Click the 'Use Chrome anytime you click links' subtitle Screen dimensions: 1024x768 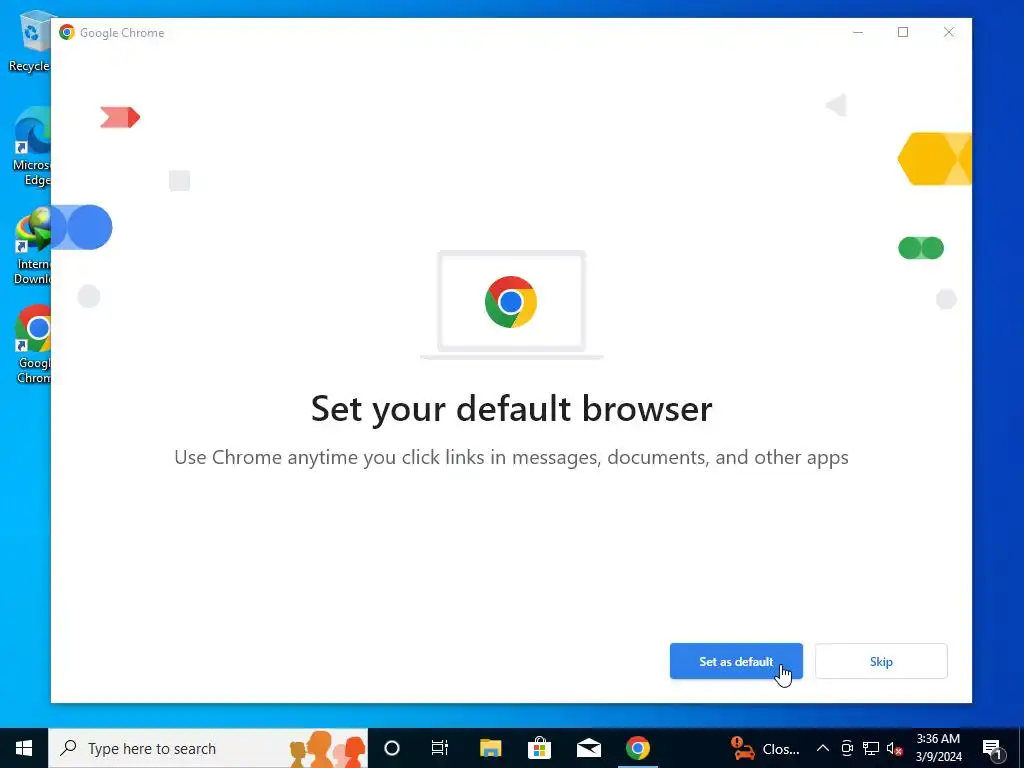[x=511, y=457]
